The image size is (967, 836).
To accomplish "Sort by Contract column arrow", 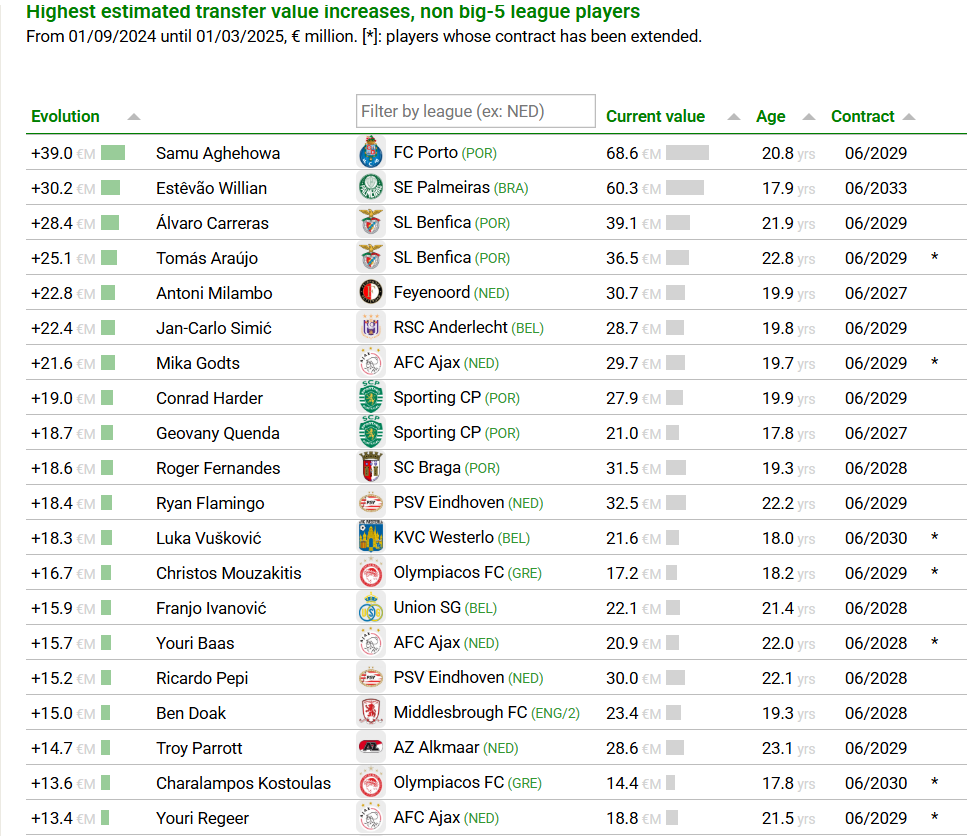I will click(x=909, y=117).
